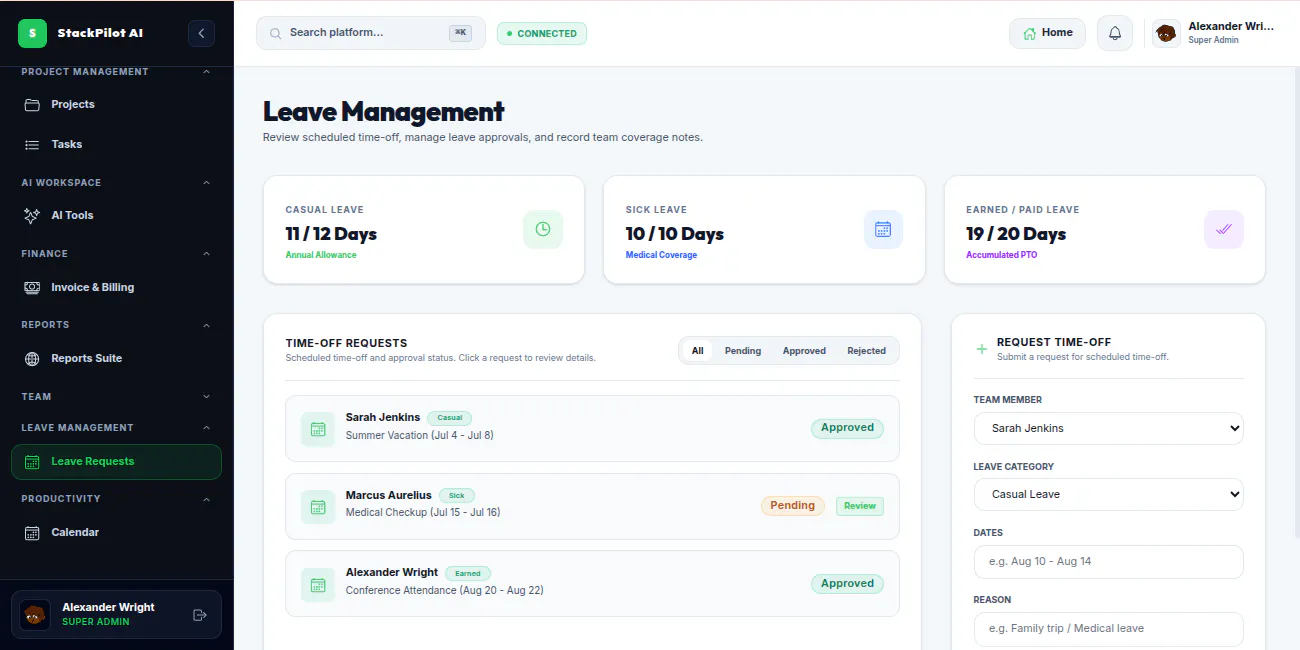
Task: Expand the Team section
Action: 116,397
